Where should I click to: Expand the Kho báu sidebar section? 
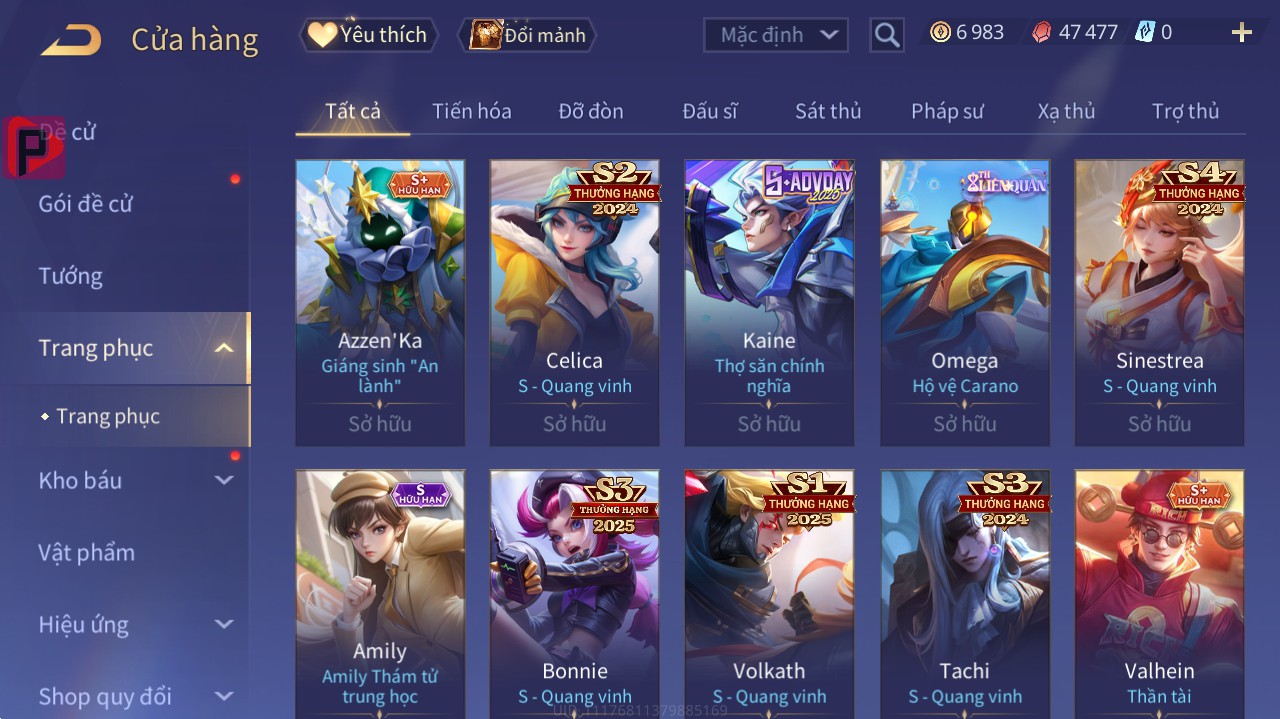point(224,480)
